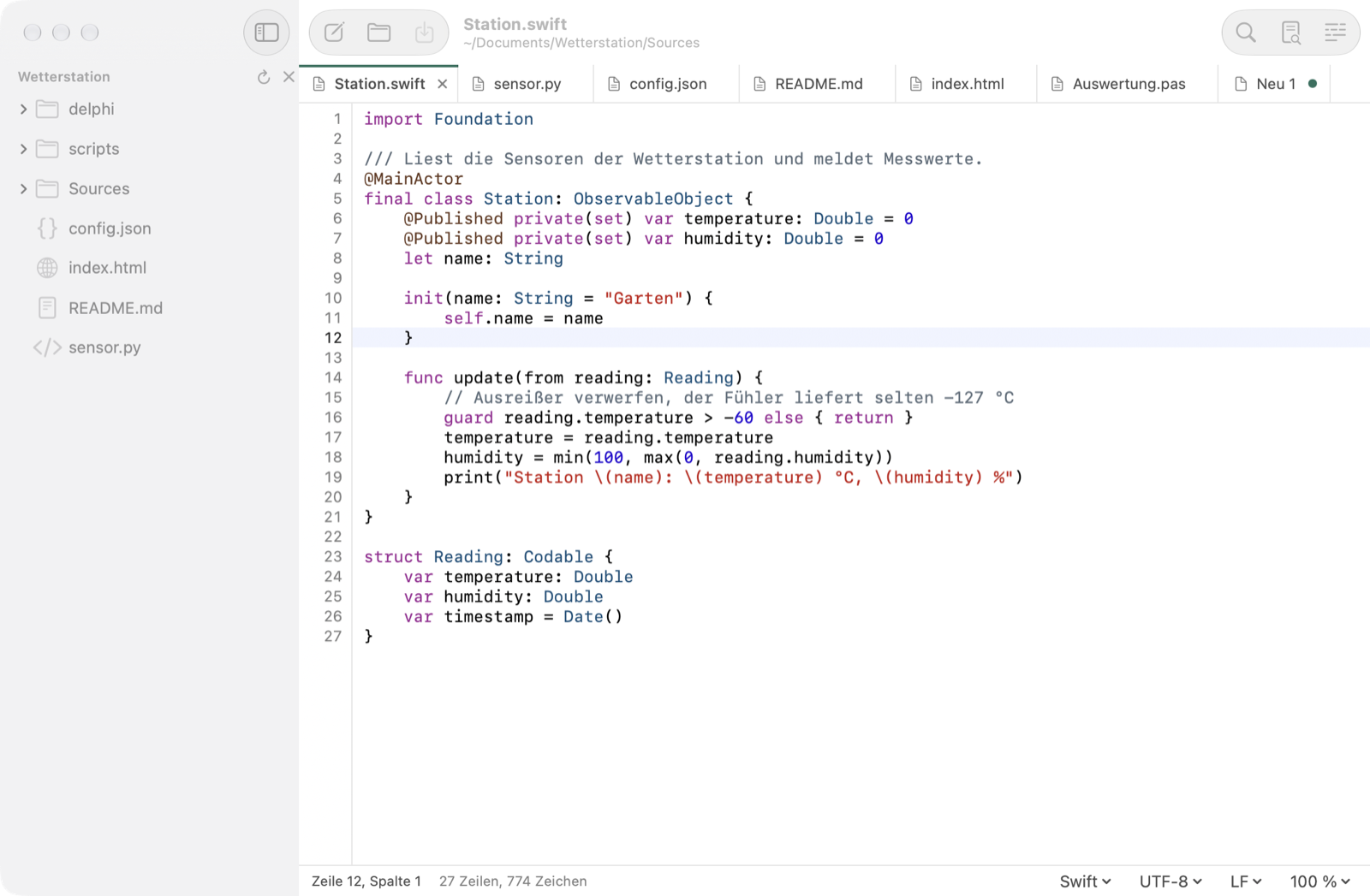Screen dimensions: 1370x896
Task: Expand the delphi folder
Action: point(23,110)
